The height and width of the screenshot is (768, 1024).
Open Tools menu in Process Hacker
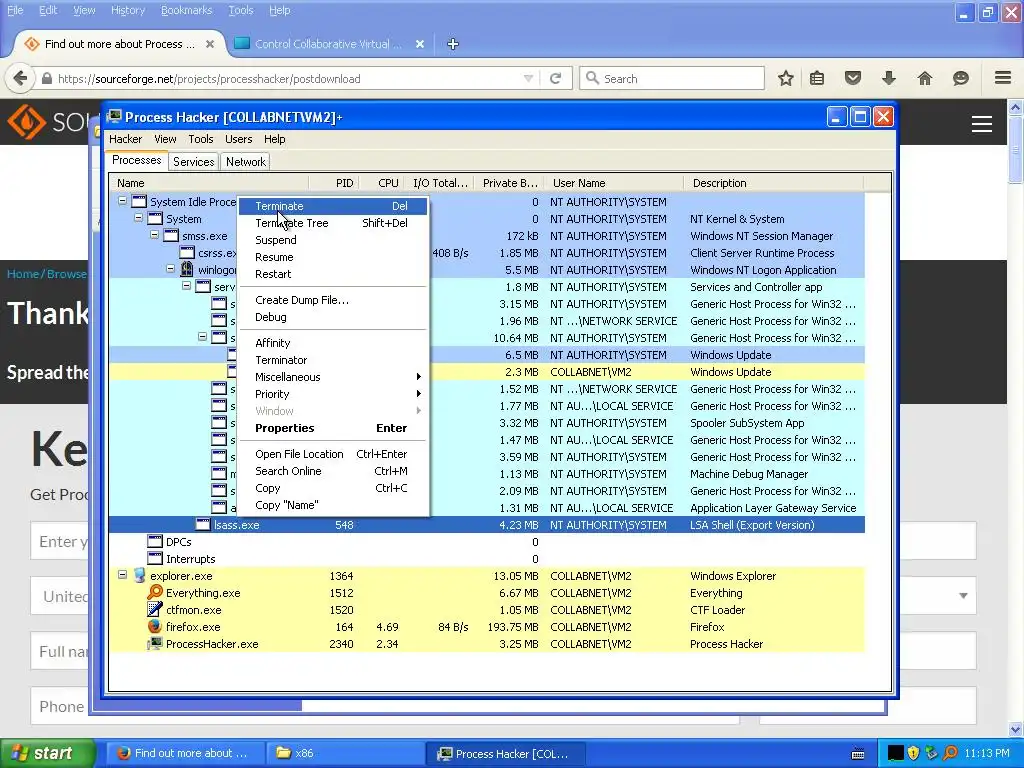[200, 139]
